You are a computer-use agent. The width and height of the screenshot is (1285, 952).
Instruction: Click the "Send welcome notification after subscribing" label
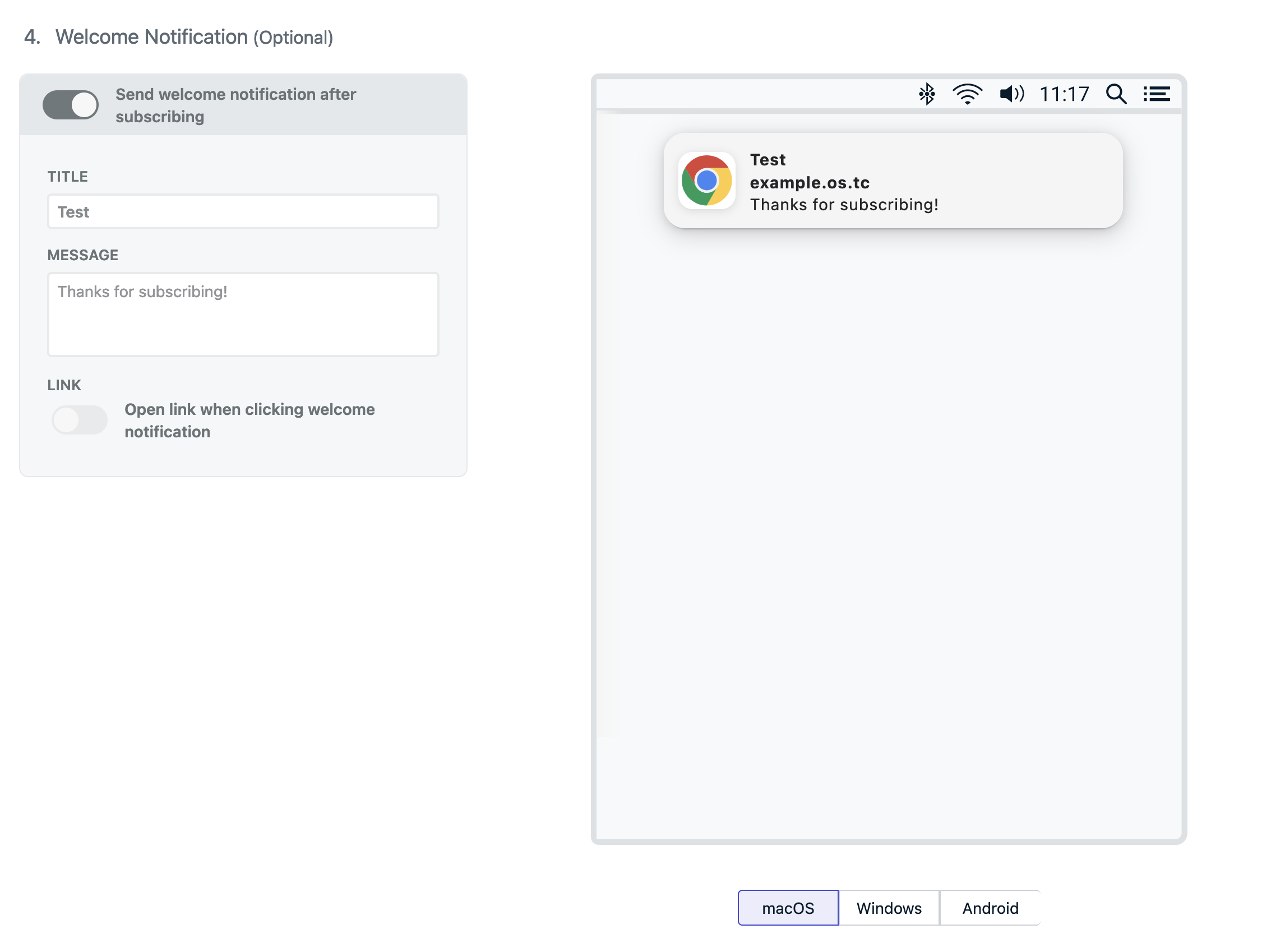[x=235, y=105]
